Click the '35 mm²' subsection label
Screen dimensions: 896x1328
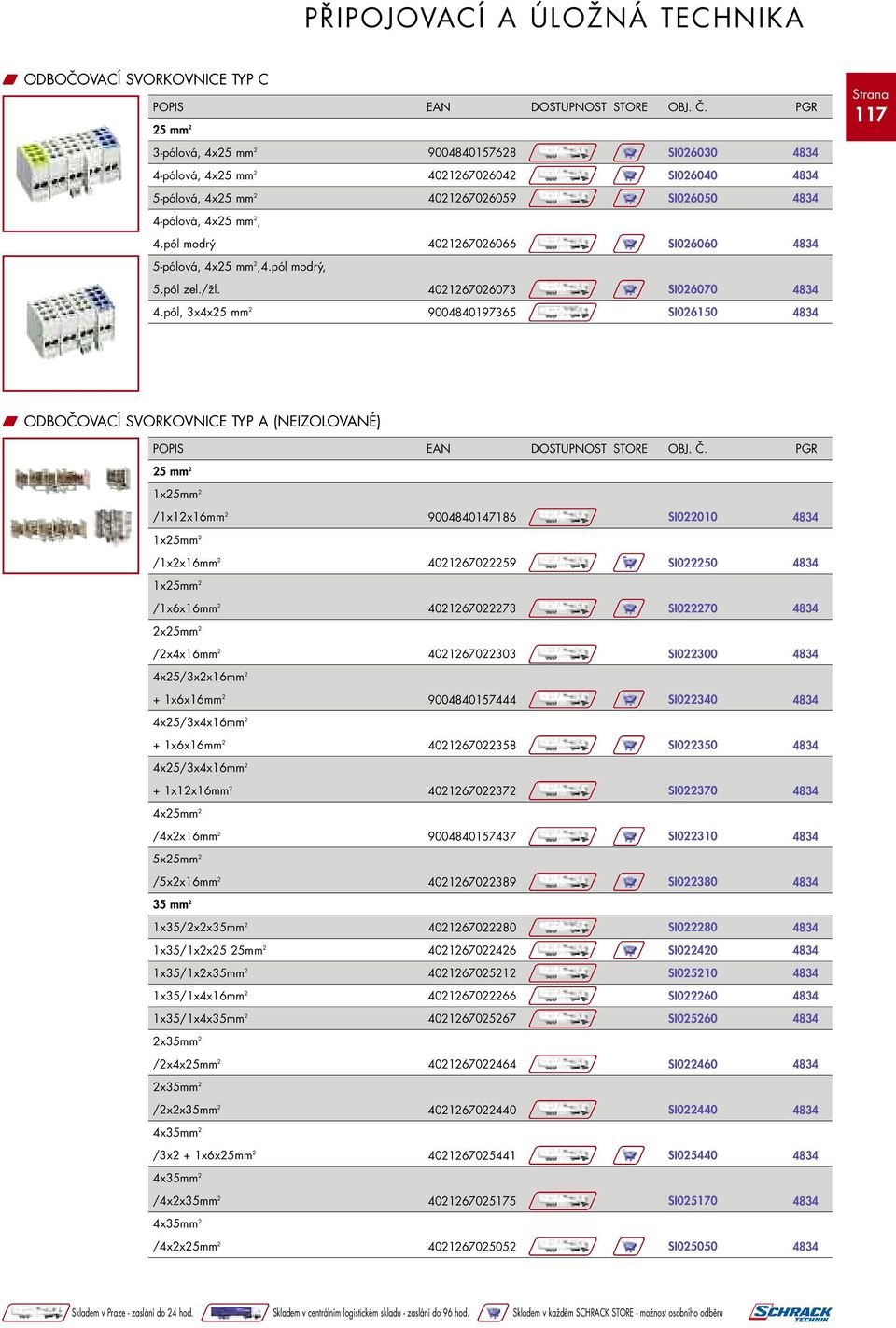tap(173, 904)
